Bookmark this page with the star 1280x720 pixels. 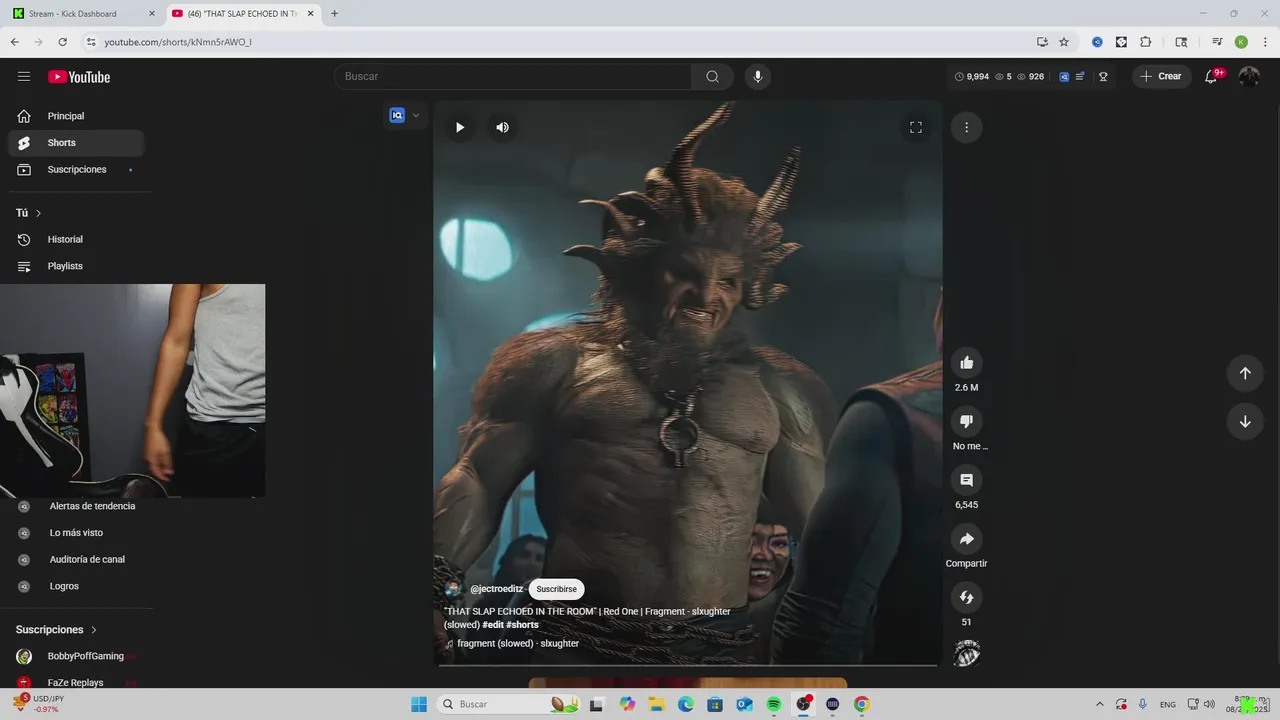coord(1064,42)
